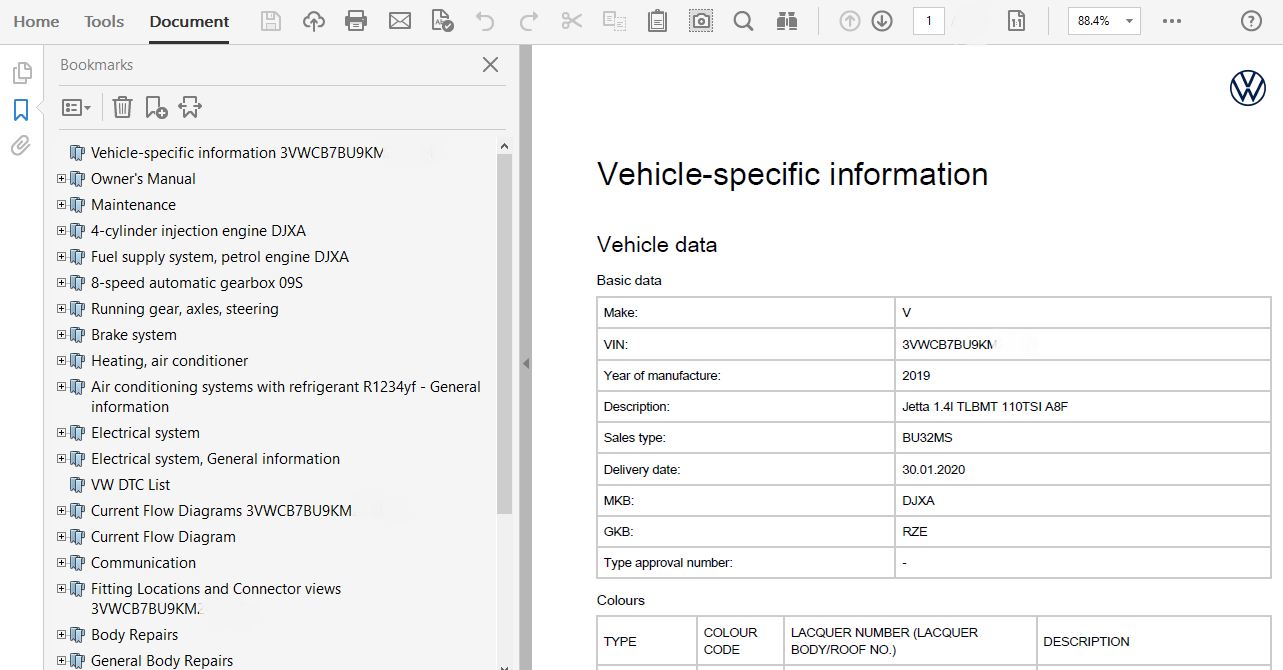Toggle the Bookmarks panel icon
This screenshot has width=1283, height=670.
[x=21, y=110]
